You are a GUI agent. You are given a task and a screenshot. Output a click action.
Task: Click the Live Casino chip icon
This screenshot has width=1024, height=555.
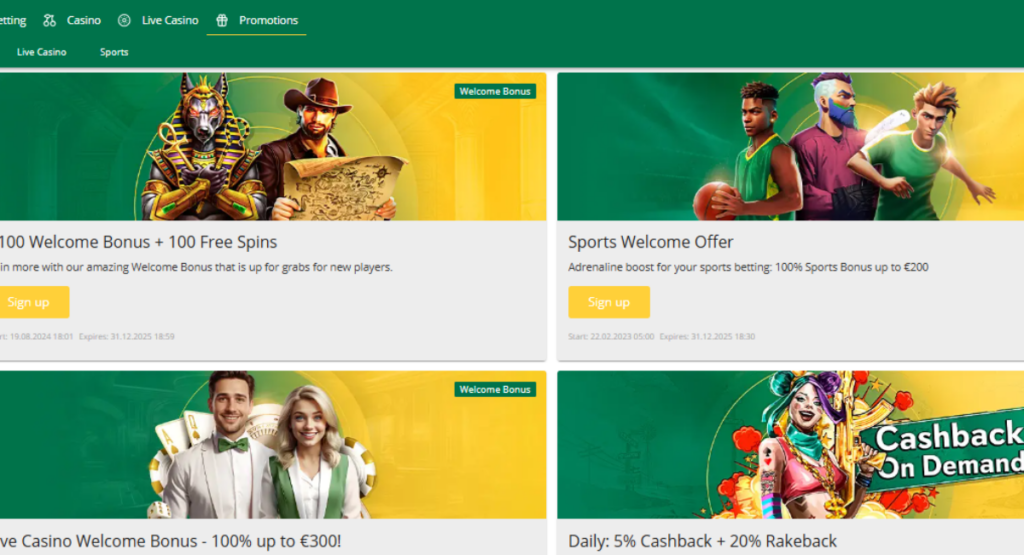pyautogui.click(x=124, y=20)
